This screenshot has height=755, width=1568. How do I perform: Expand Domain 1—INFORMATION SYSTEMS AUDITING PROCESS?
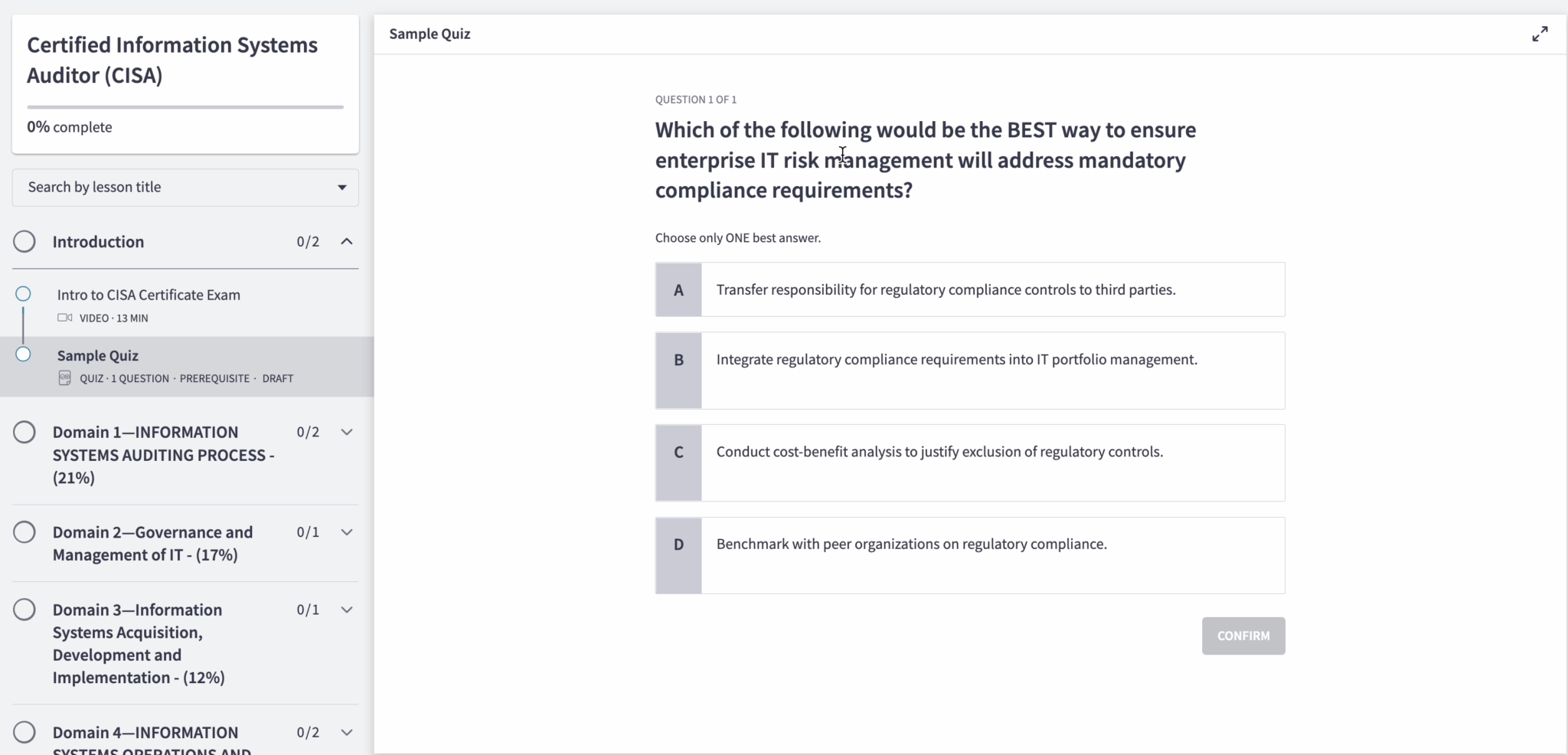[347, 432]
